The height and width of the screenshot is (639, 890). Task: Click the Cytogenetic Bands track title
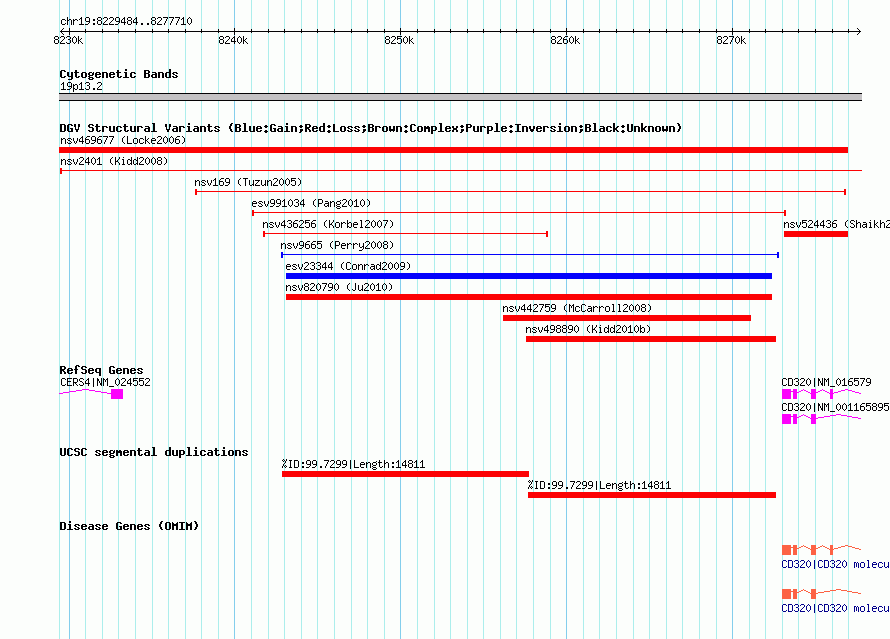(119, 74)
